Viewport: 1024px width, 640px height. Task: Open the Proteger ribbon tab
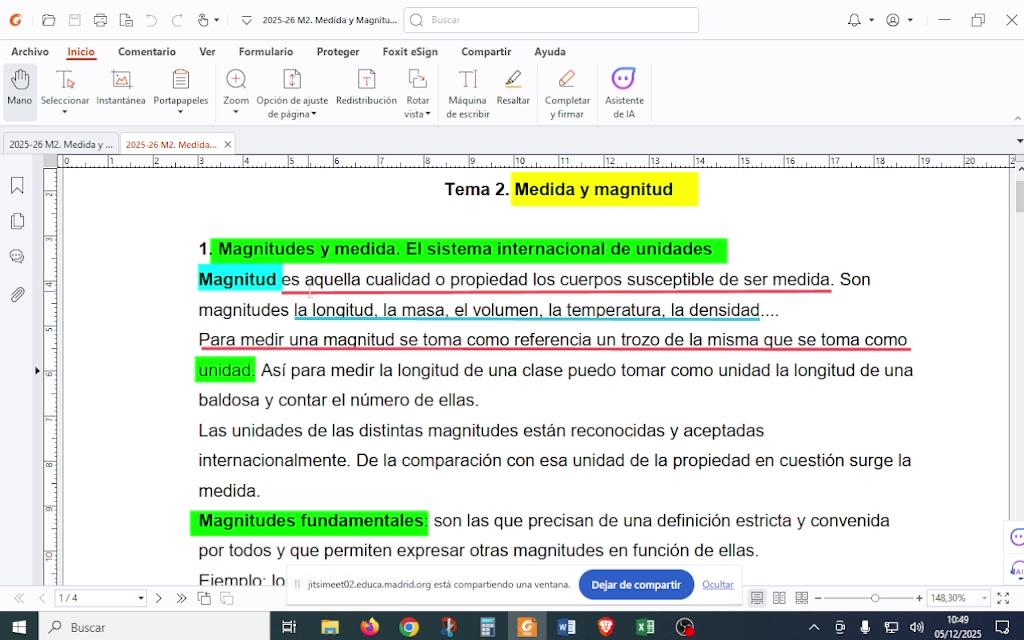(x=337, y=52)
